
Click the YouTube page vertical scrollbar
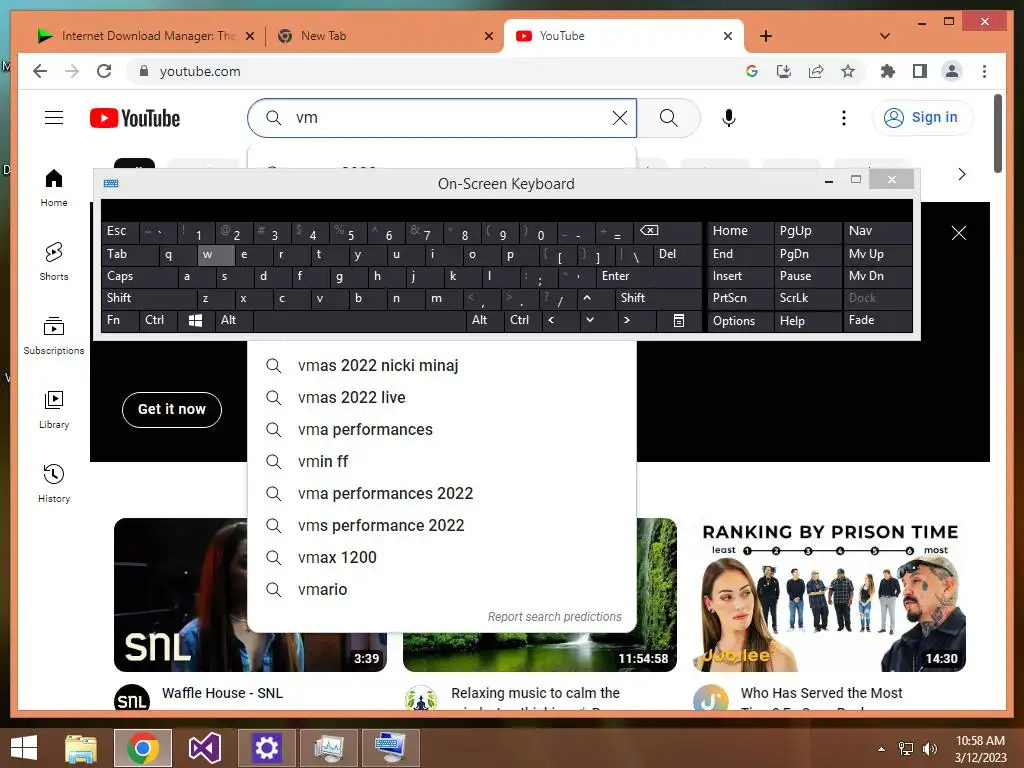click(998, 133)
